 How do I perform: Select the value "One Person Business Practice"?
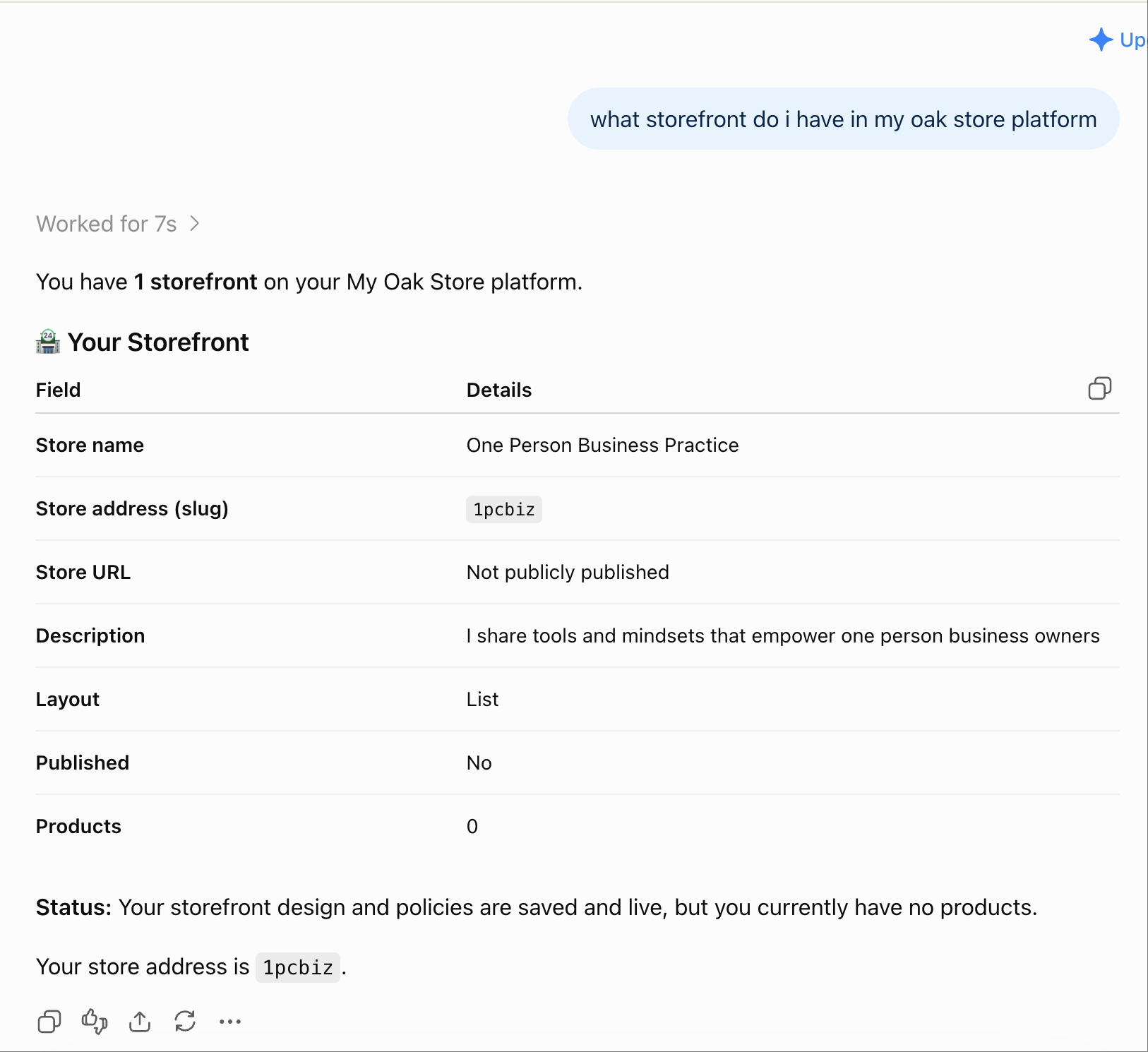point(602,445)
